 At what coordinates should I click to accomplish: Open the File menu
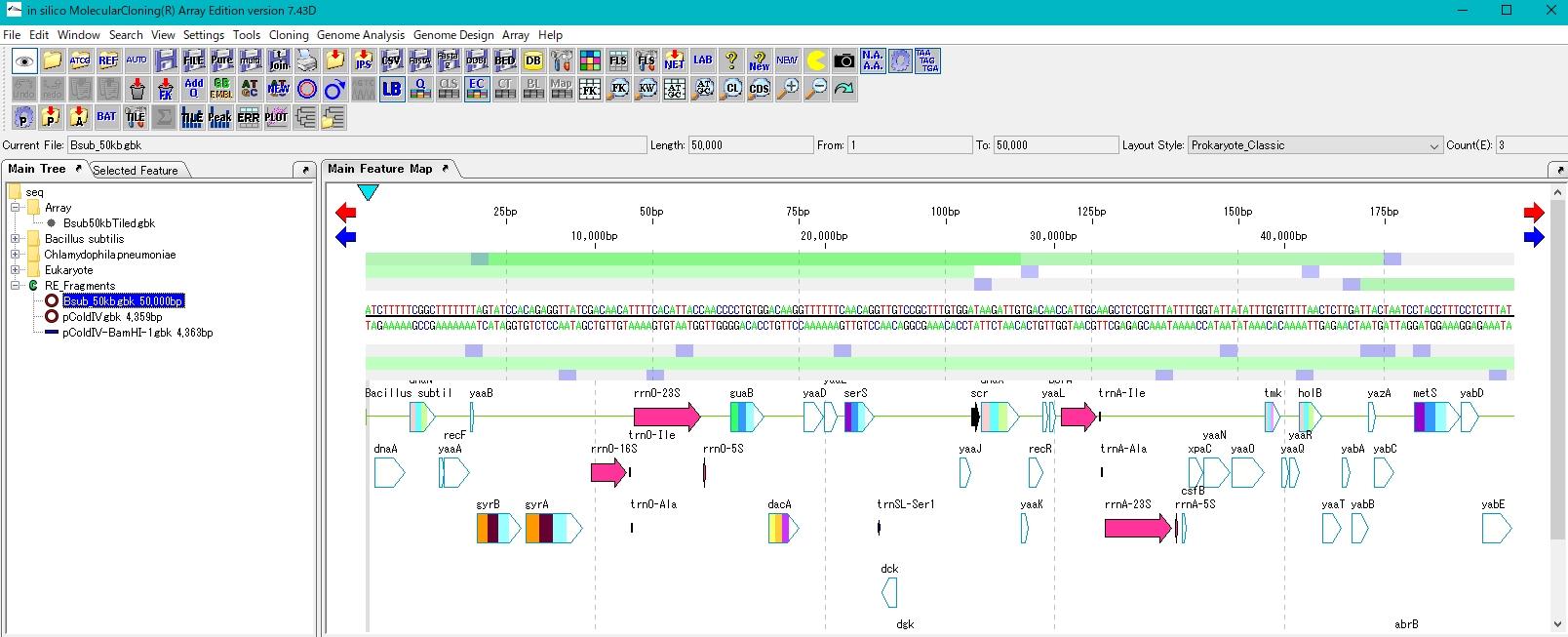[x=12, y=34]
